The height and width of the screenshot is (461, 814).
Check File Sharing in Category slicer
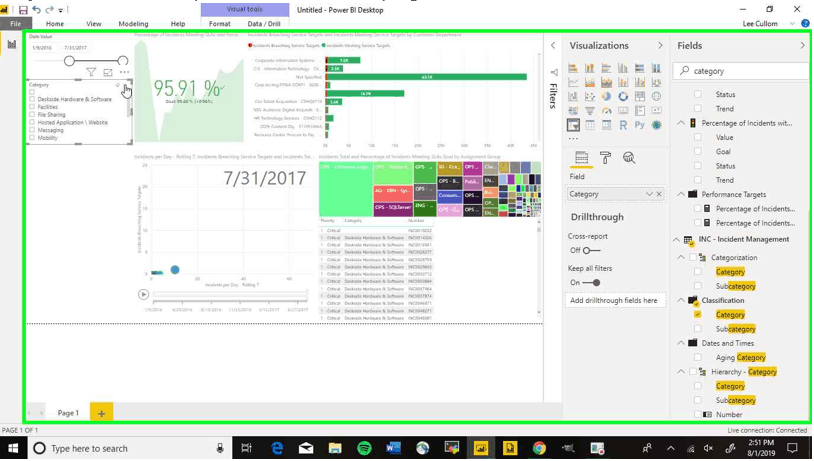click(32, 115)
